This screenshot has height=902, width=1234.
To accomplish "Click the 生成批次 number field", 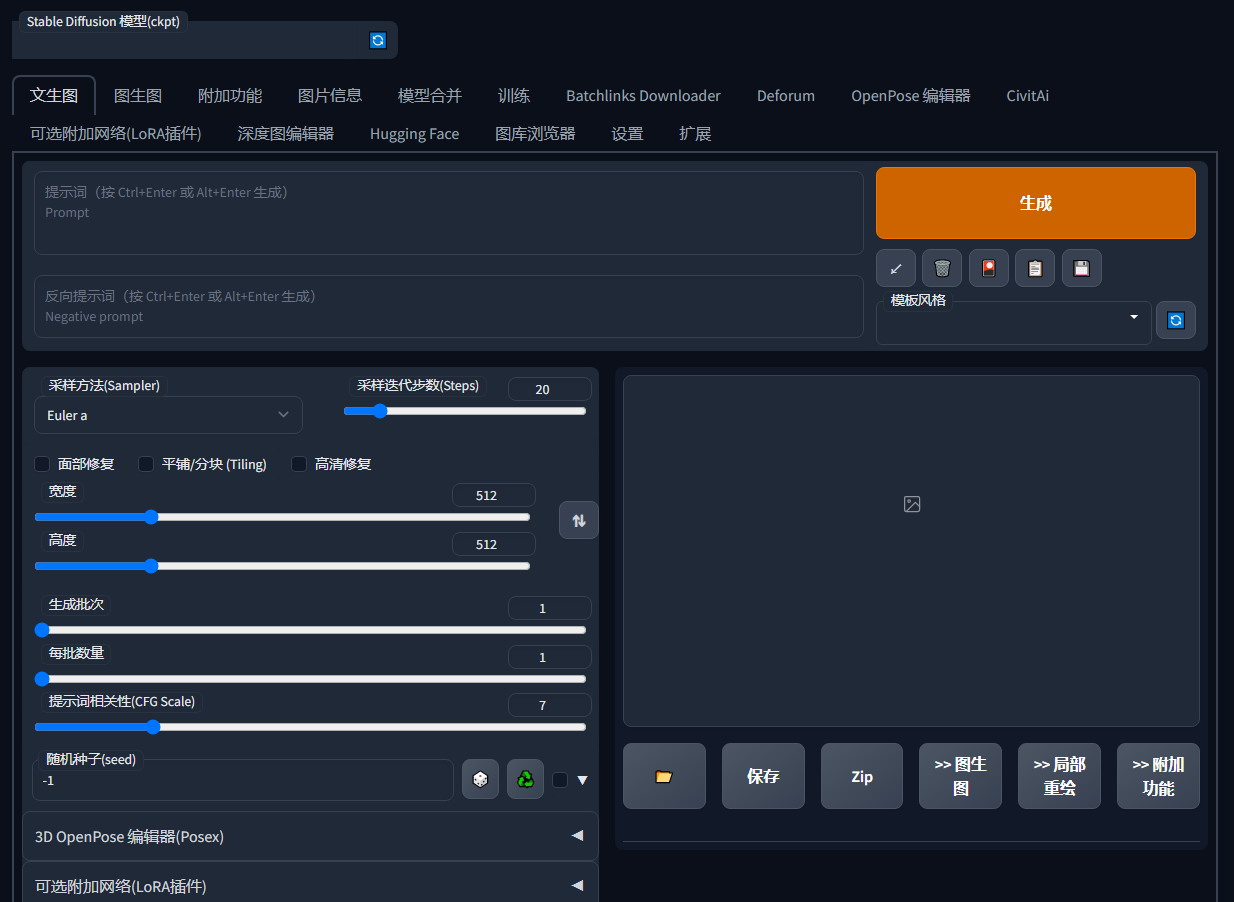I will click(549, 608).
